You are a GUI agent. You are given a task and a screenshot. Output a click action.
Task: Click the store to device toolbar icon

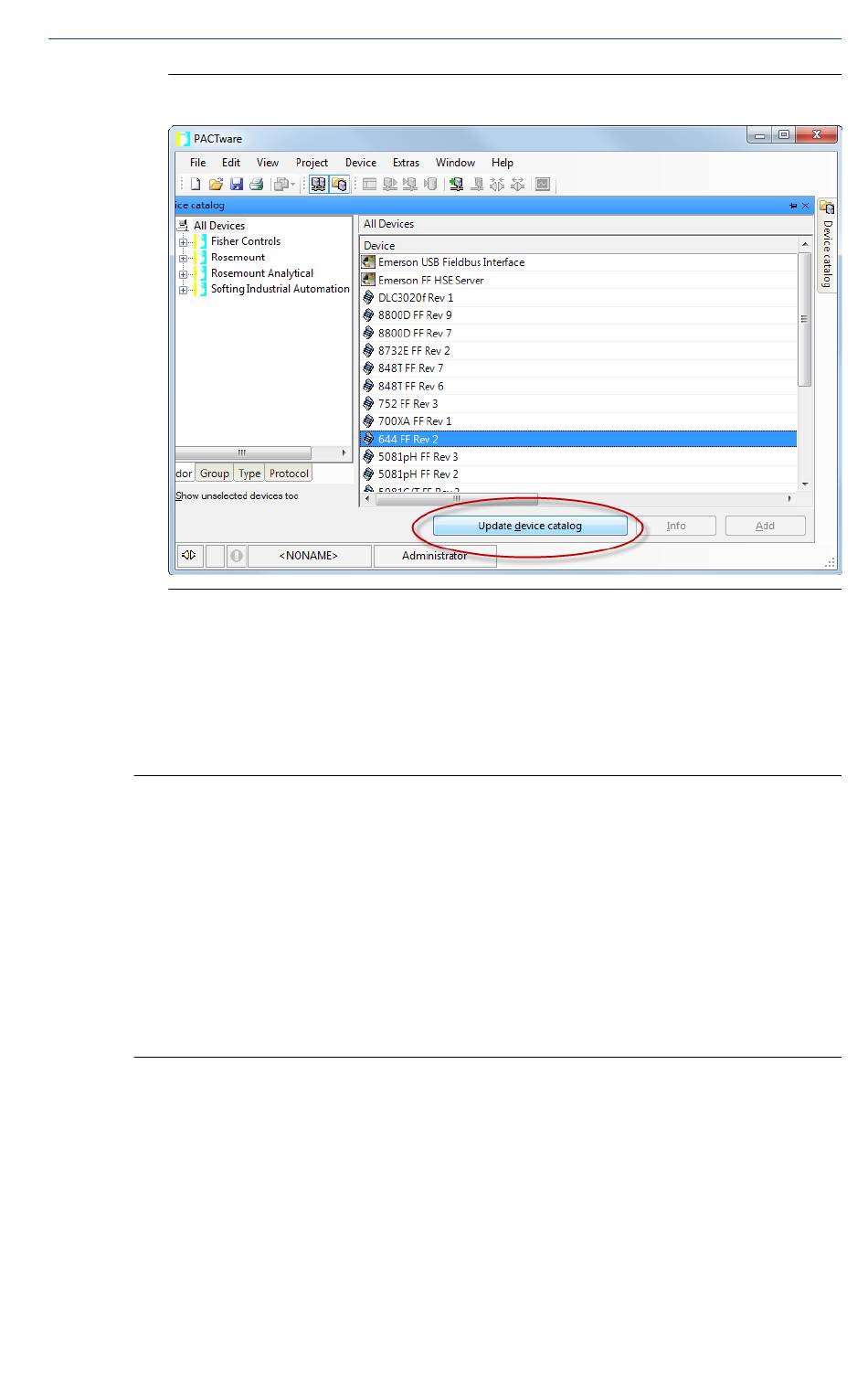pyautogui.click(x=410, y=184)
